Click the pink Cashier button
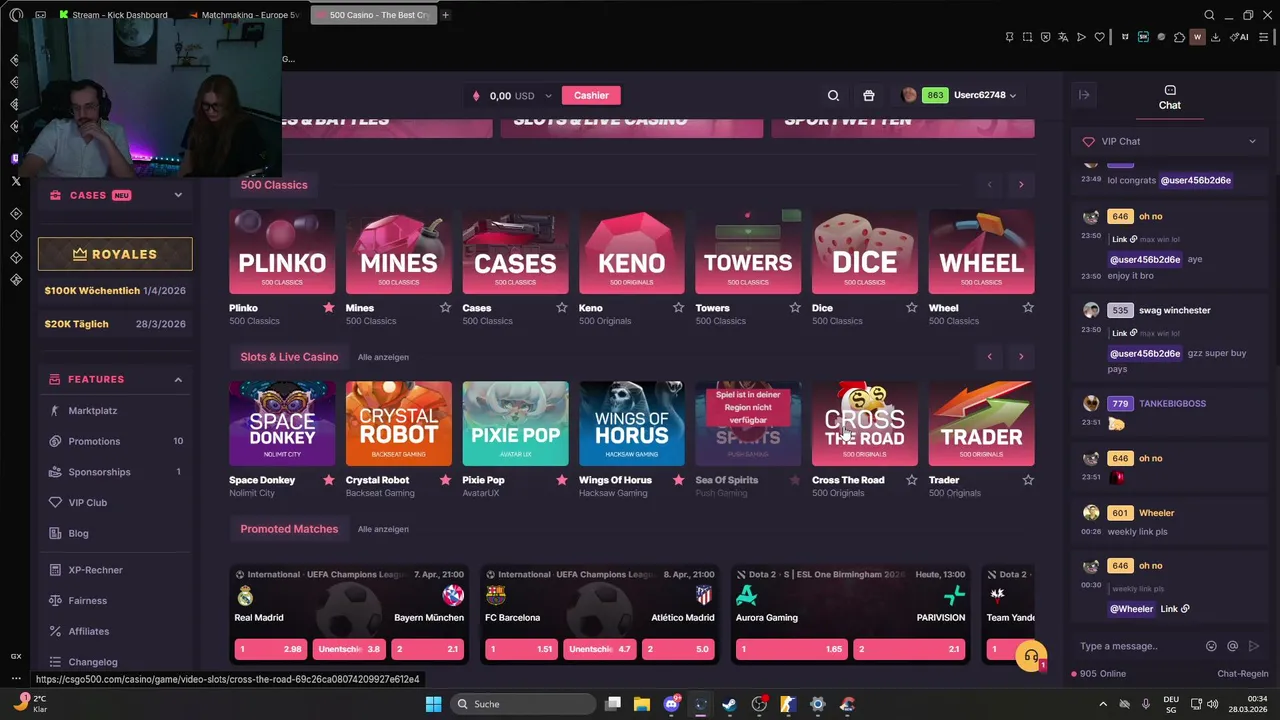1280x720 pixels. [591, 95]
